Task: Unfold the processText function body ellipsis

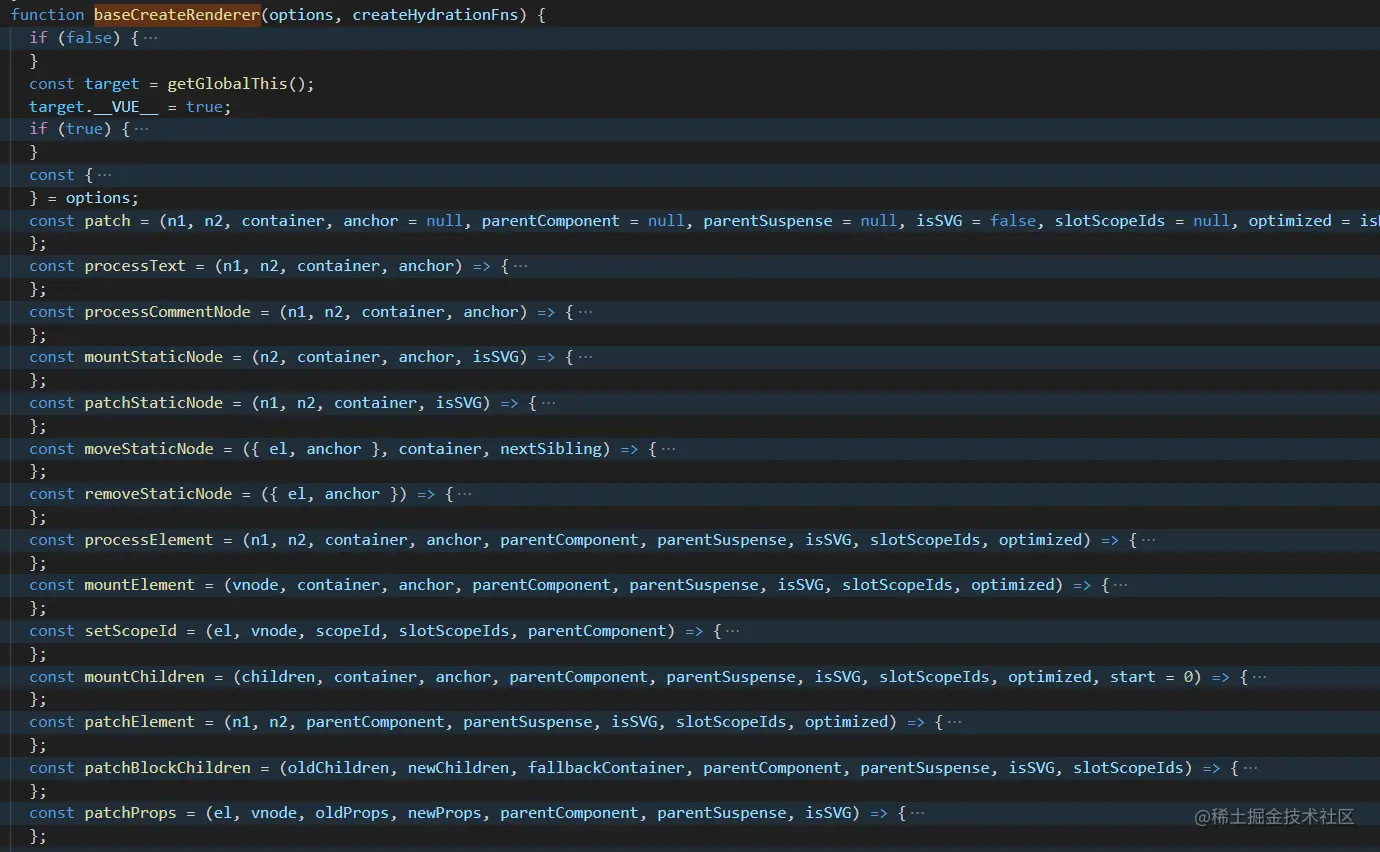Action: pos(520,266)
